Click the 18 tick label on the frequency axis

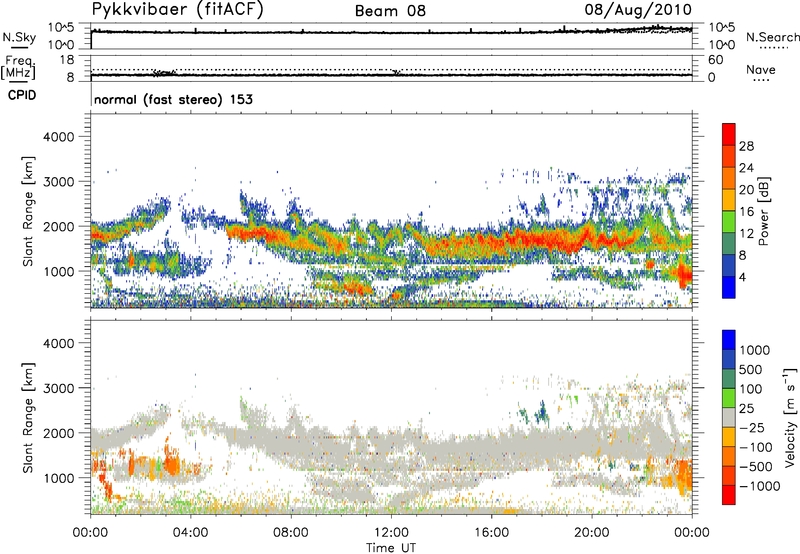click(67, 60)
